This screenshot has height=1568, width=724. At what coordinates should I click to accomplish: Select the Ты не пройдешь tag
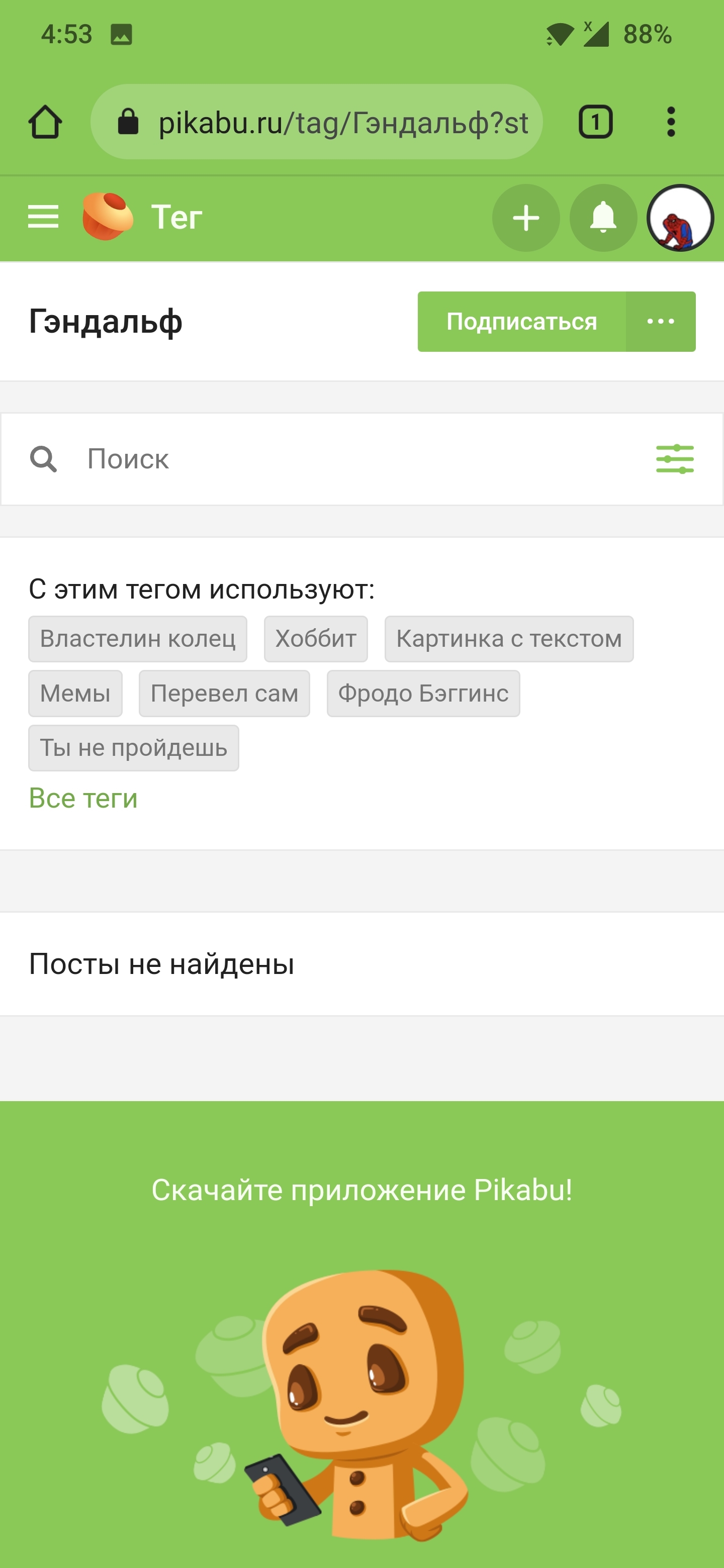pos(133,748)
